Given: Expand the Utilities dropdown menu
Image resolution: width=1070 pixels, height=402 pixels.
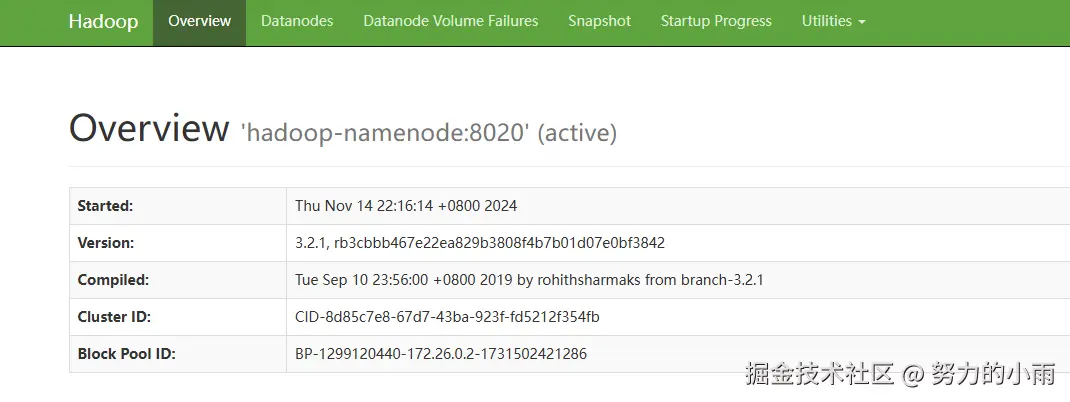Looking at the screenshot, I should [x=833, y=21].
